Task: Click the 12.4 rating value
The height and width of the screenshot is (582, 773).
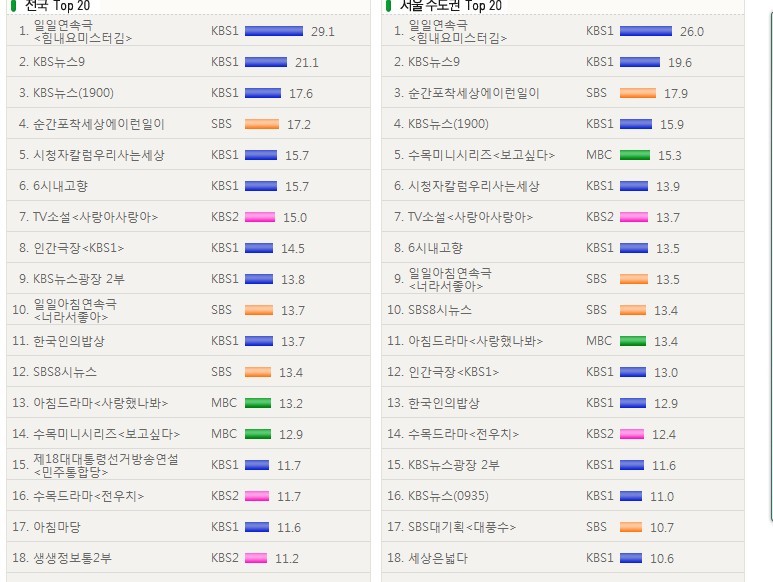Action: tap(664, 435)
